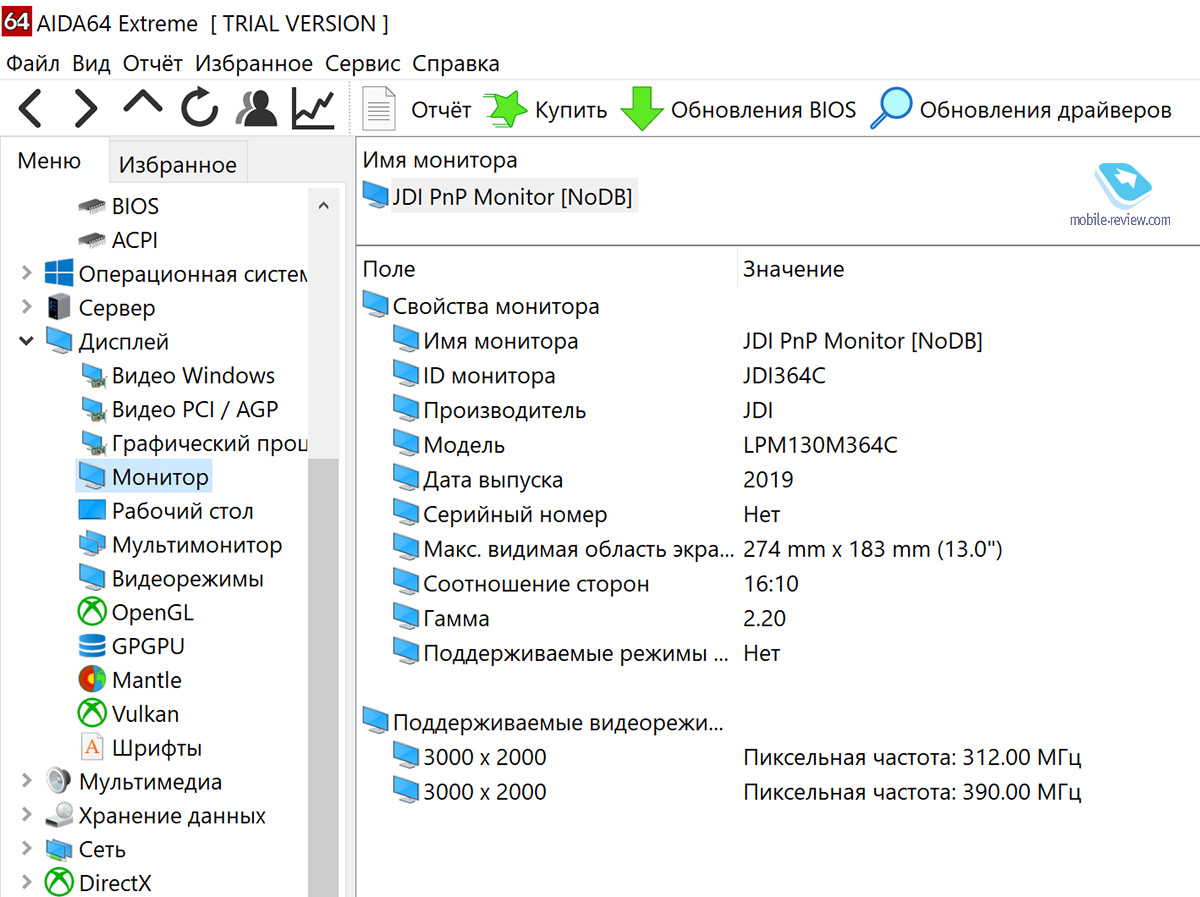Expand the Сервер node
This screenshot has height=897, width=1200.
[25, 308]
